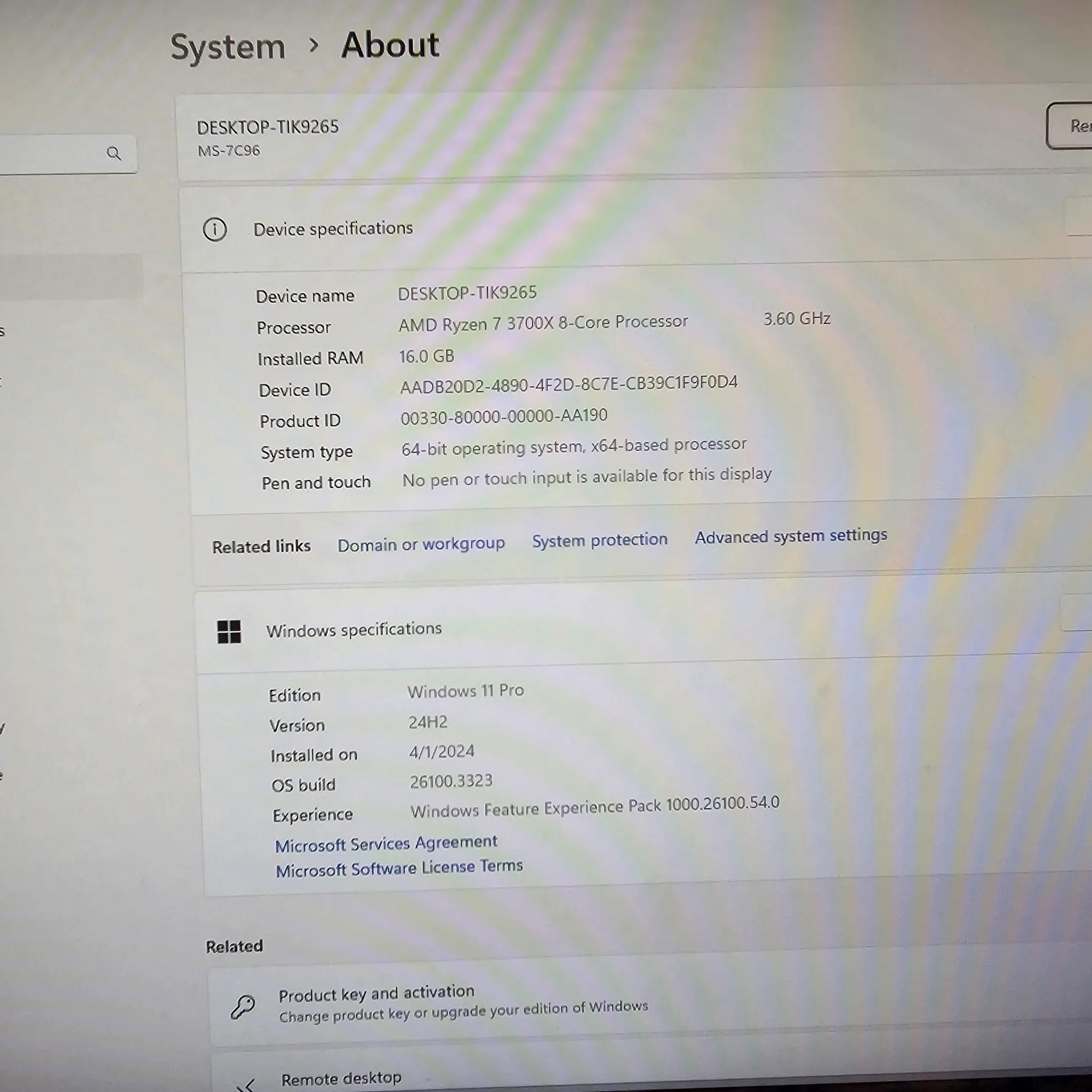Screen dimensions: 1092x1092
Task: Select the Device ID AADB20D2 value
Action: (x=568, y=385)
